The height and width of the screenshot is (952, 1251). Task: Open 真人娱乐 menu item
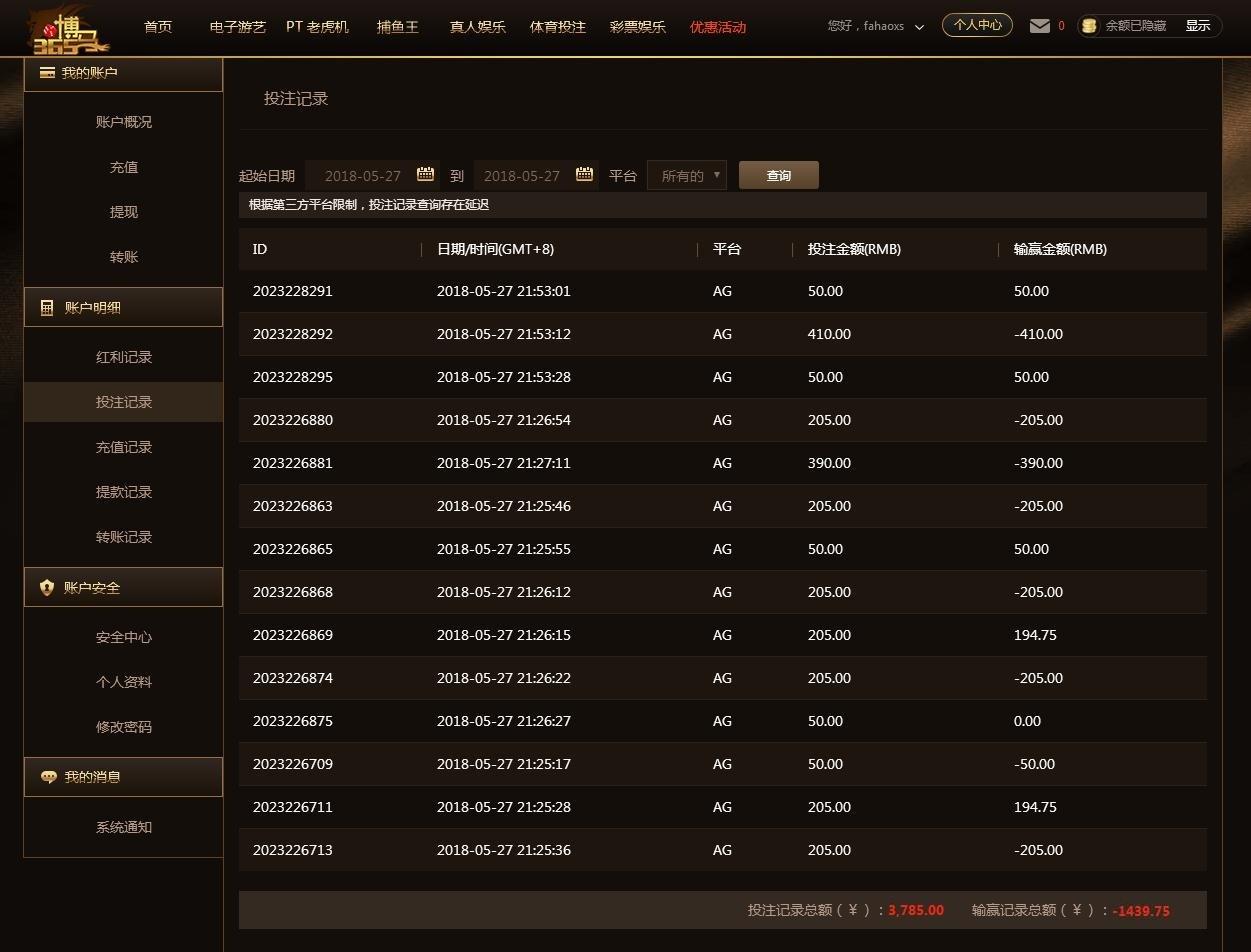coord(478,27)
